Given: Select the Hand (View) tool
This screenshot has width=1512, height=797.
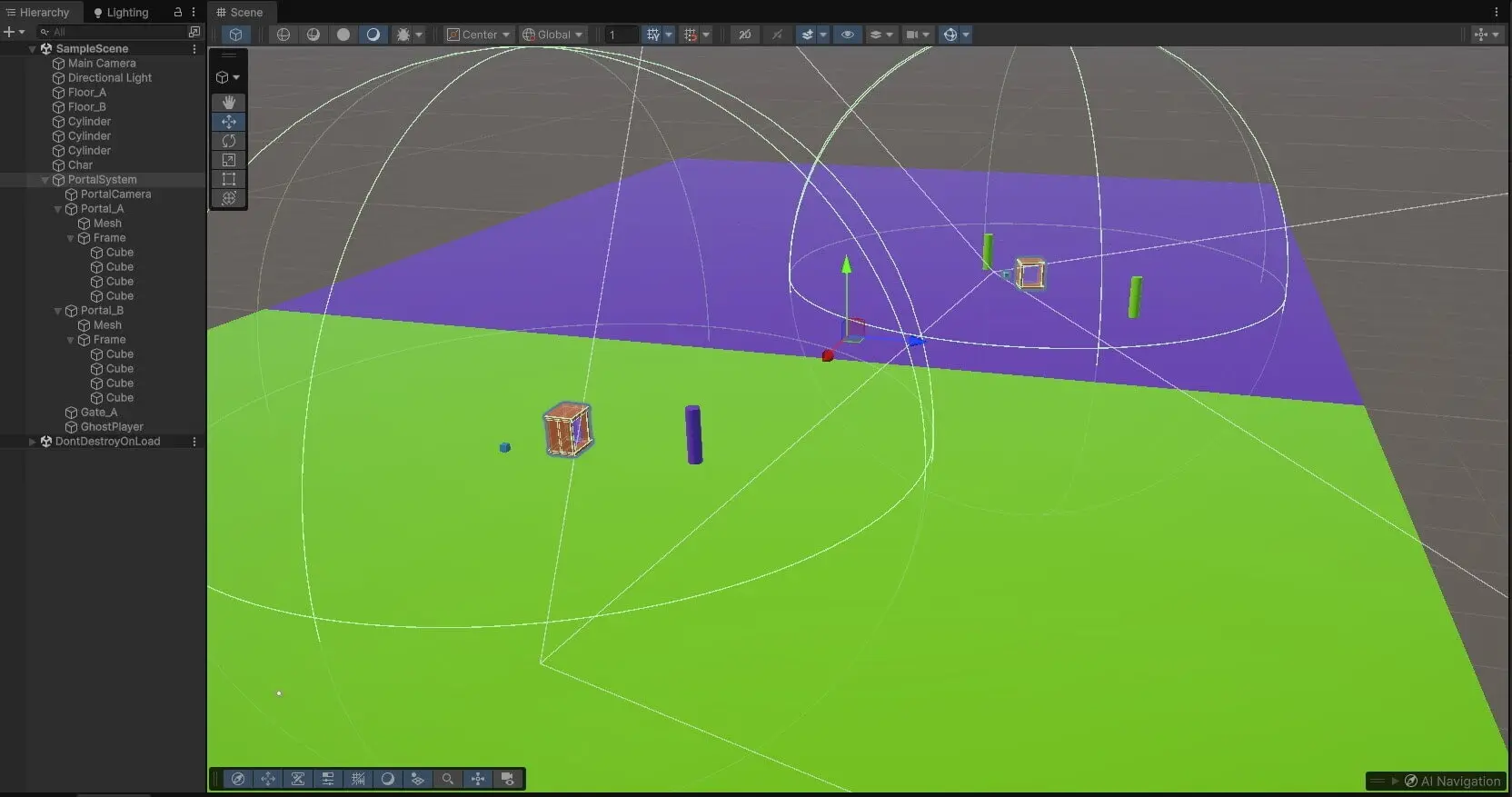Looking at the screenshot, I should tap(229, 103).
